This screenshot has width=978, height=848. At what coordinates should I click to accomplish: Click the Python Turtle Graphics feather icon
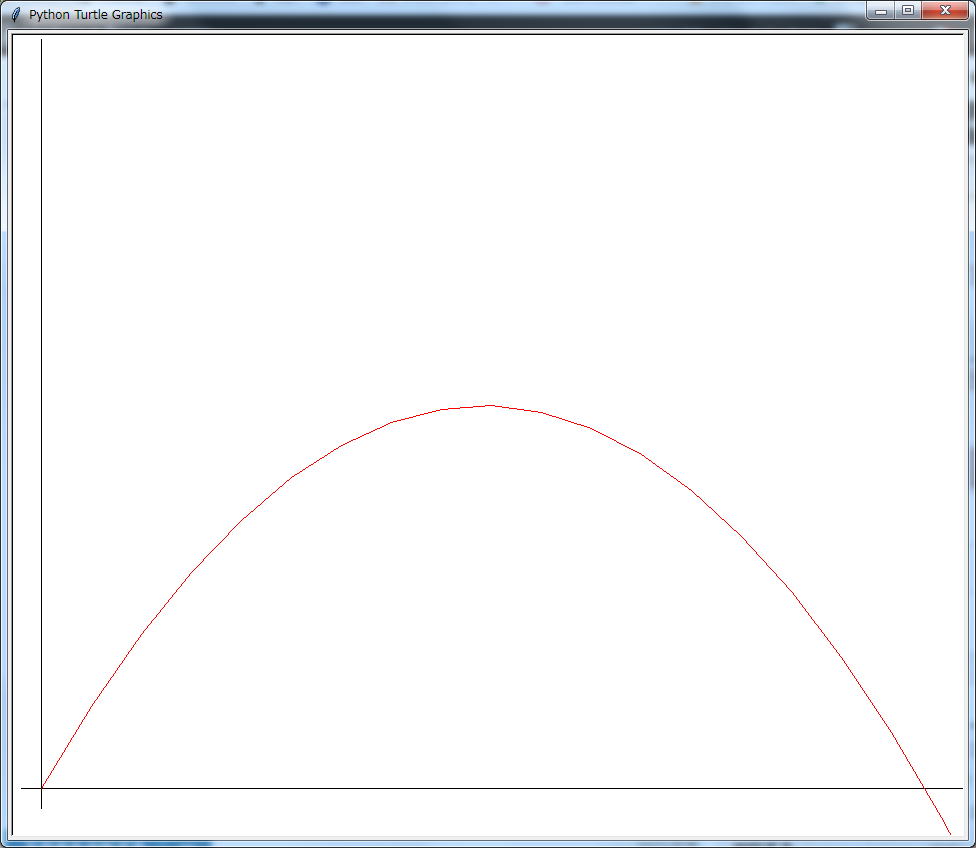tap(16, 14)
